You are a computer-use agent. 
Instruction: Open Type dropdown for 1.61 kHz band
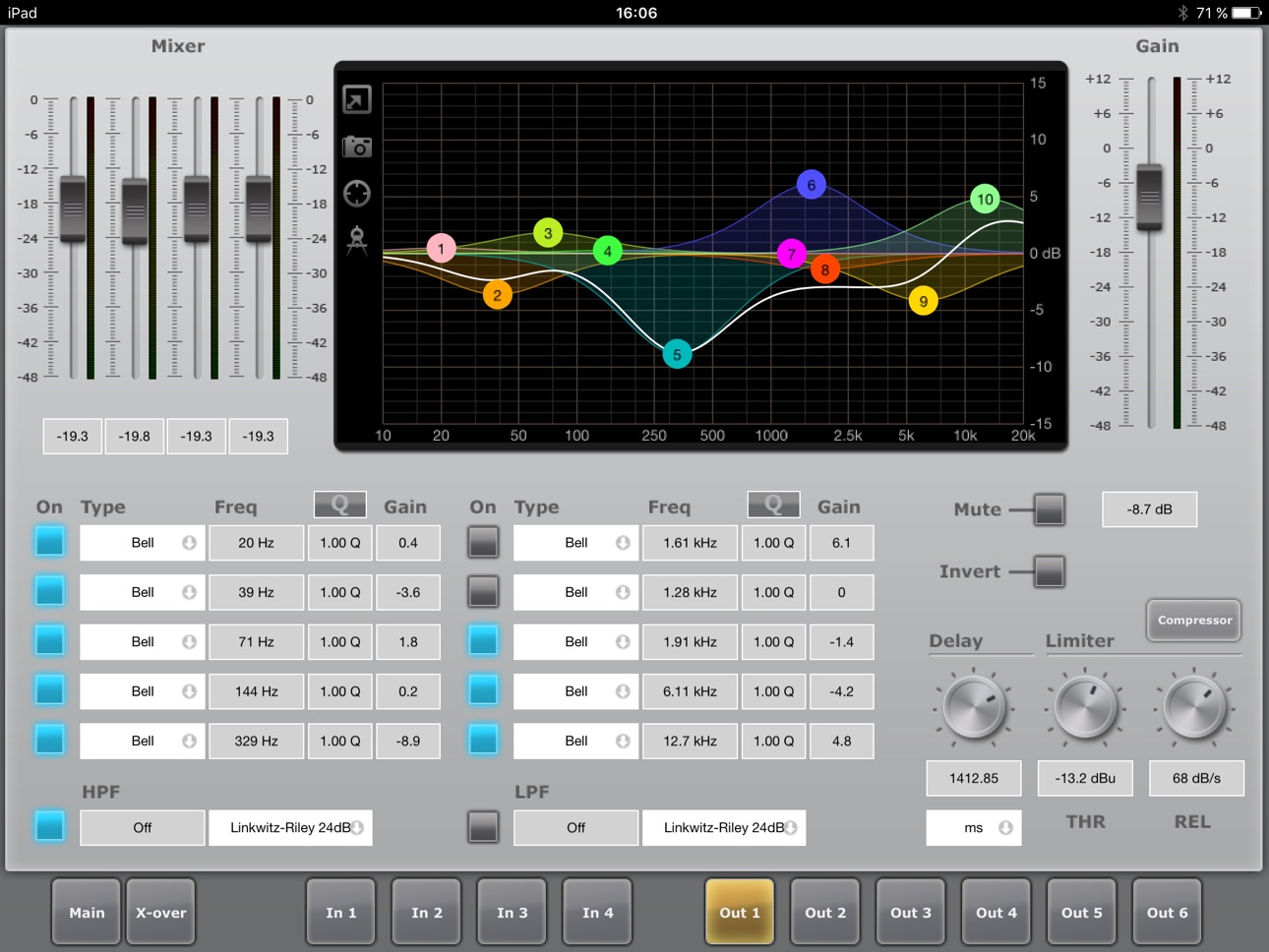(576, 543)
